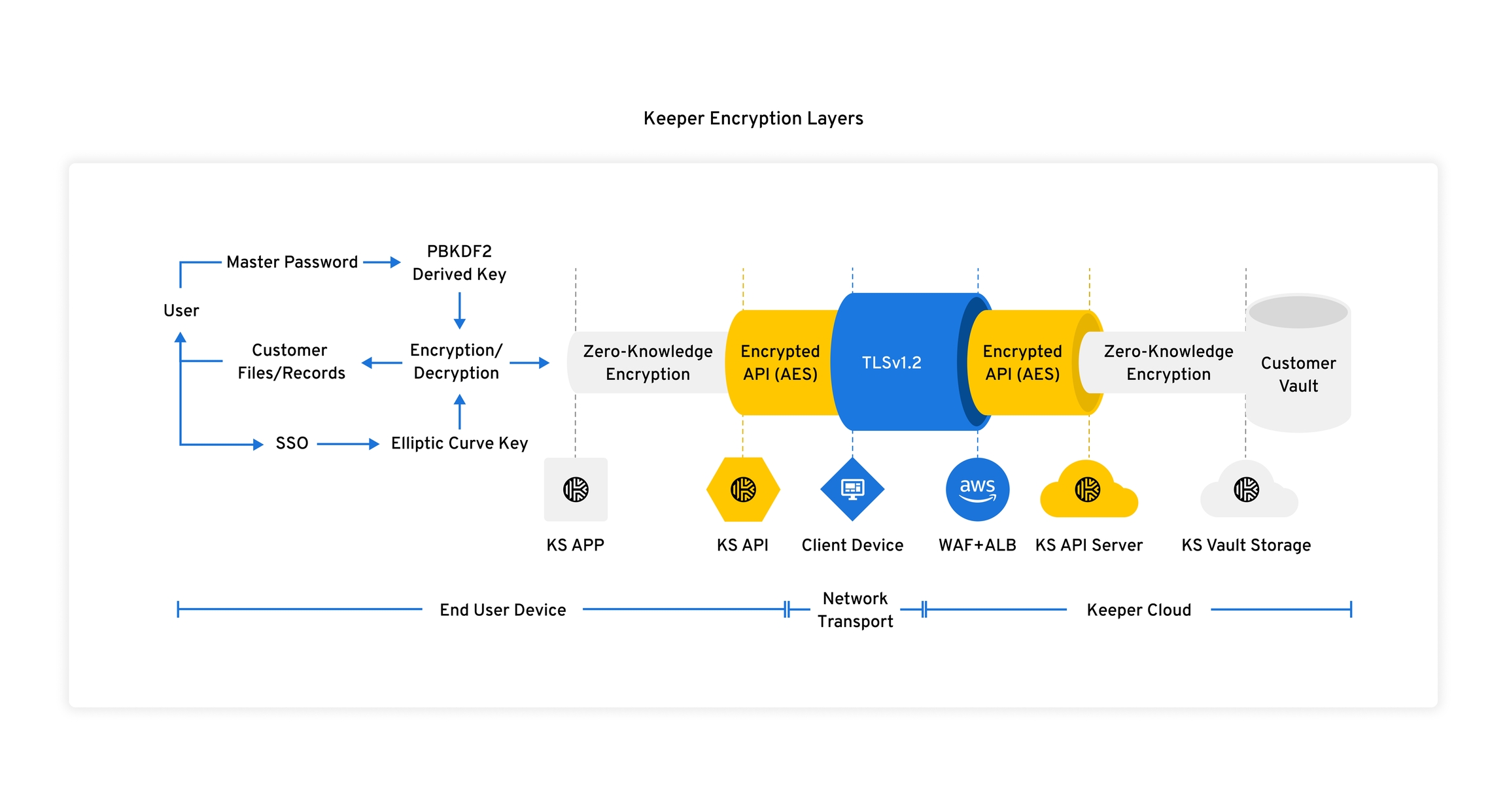Image resolution: width=1507 pixels, height=812 pixels.
Task: Select the Encryption/Decryption node
Action: (456, 361)
